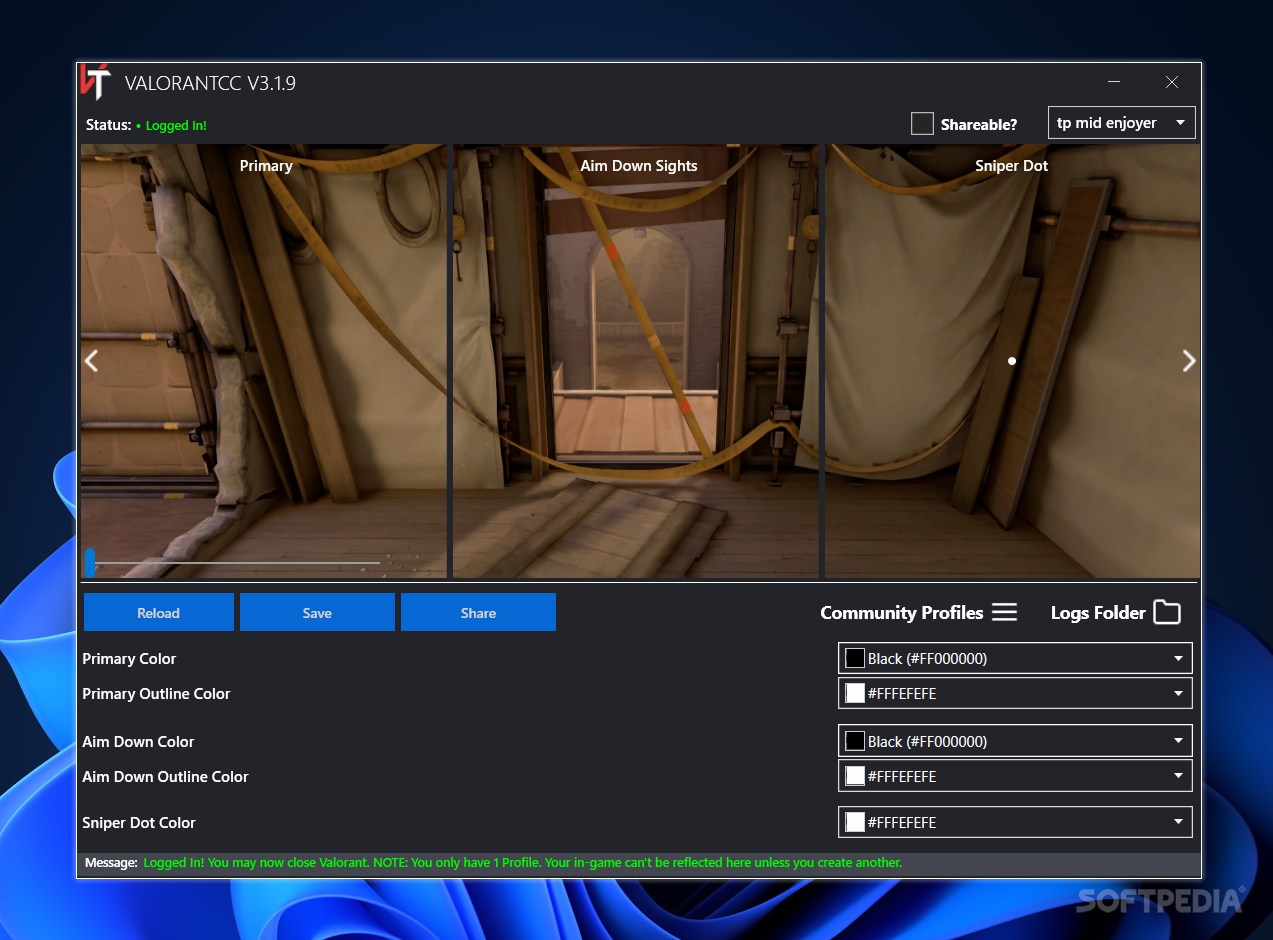Viewport: 1273px width, 940px height.
Task: Click the 'Logged In!' status text
Action: tap(176, 126)
